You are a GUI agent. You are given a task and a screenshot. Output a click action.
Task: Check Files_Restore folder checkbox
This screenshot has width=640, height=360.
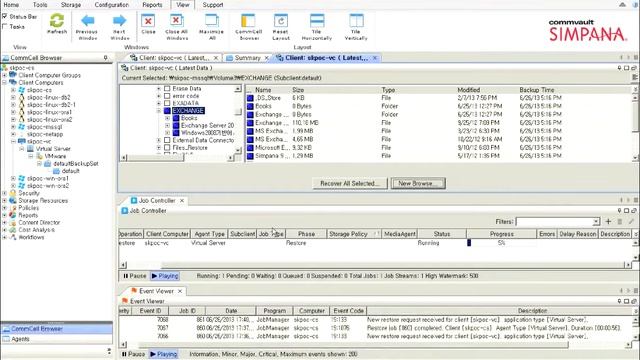[167, 147]
